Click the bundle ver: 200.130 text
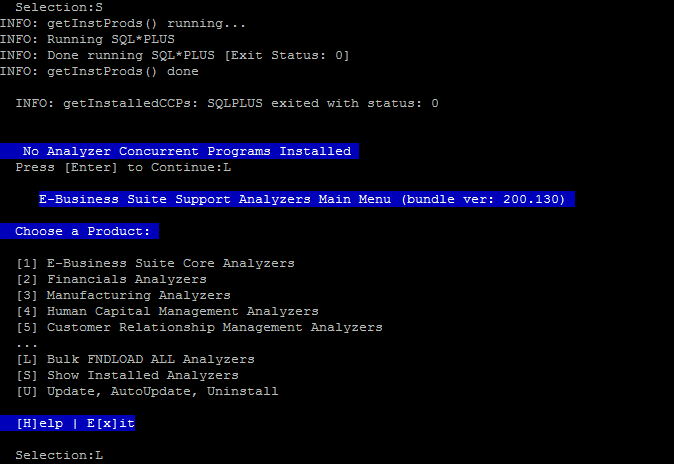 [x=483, y=199]
